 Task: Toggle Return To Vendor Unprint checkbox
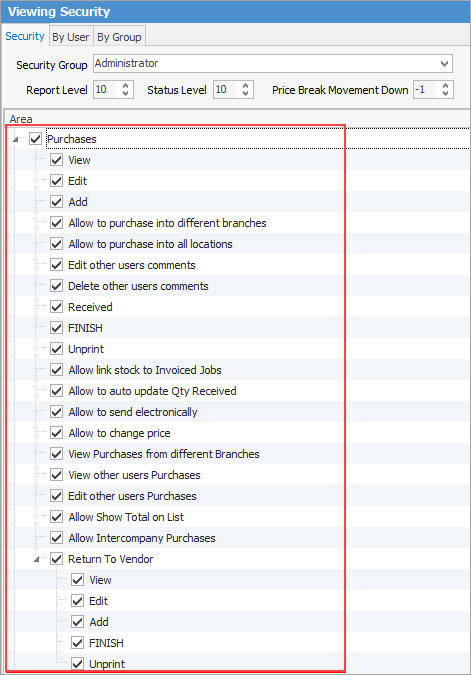point(77,664)
